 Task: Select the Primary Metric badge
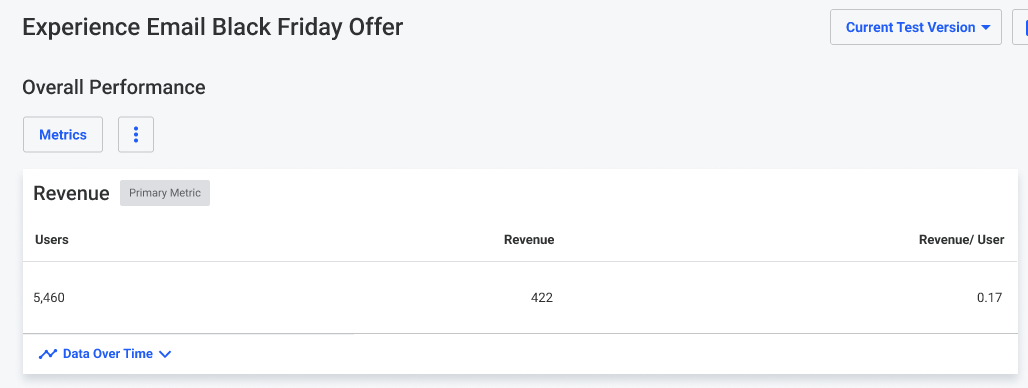(165, 193)
